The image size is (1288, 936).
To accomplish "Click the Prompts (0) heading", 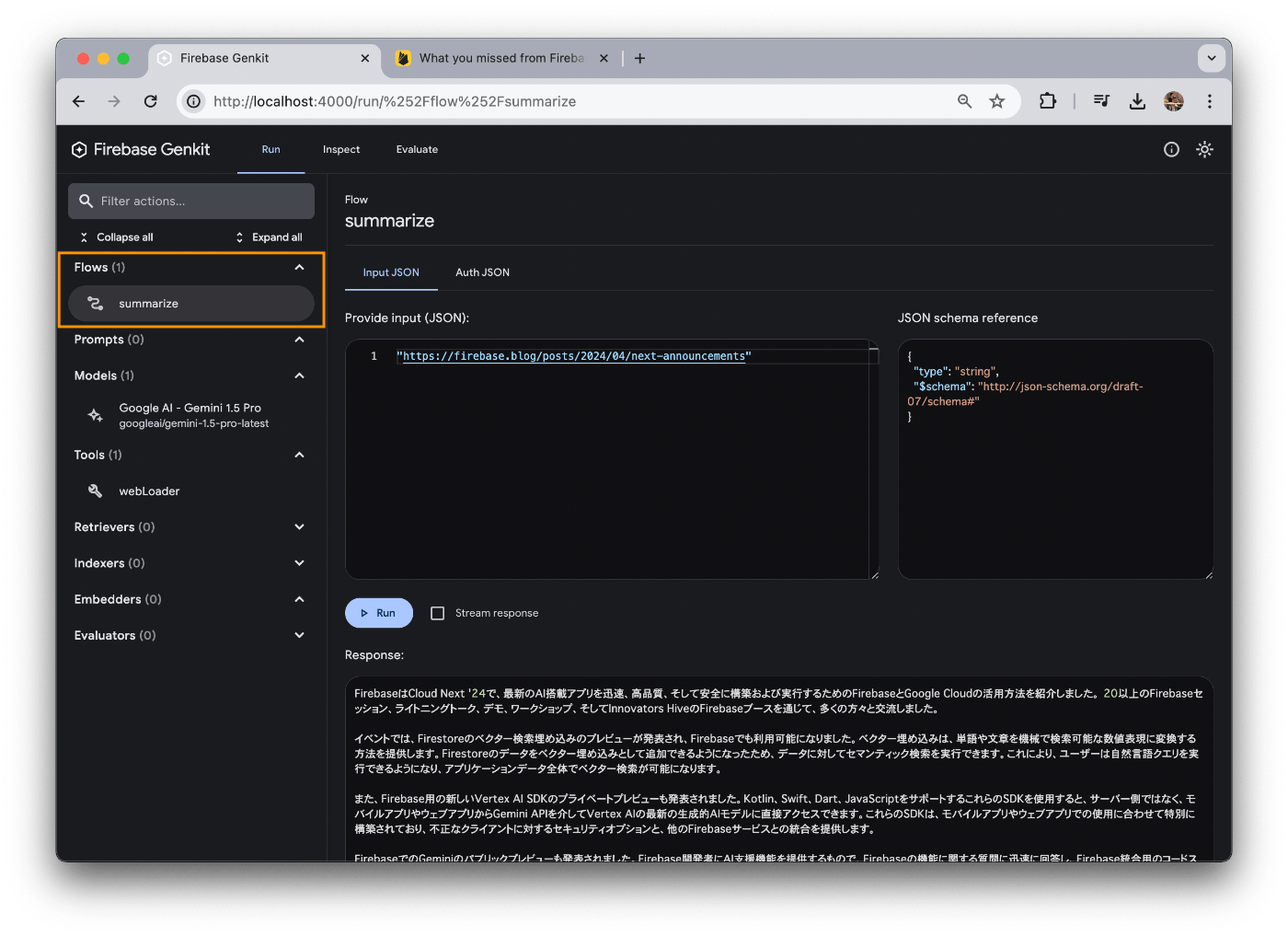I will (x=109, y=340).
